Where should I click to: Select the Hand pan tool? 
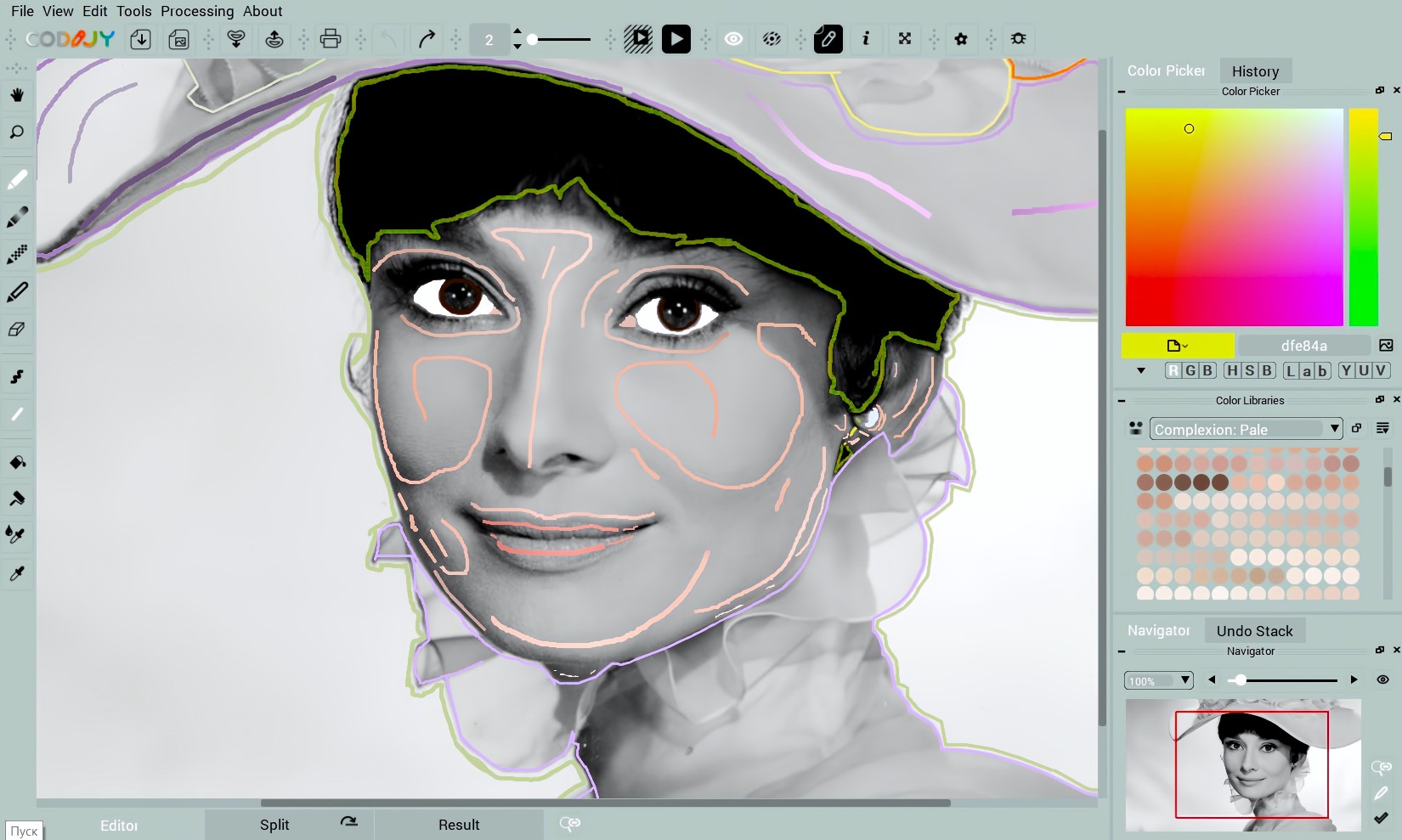click(17, 94)
